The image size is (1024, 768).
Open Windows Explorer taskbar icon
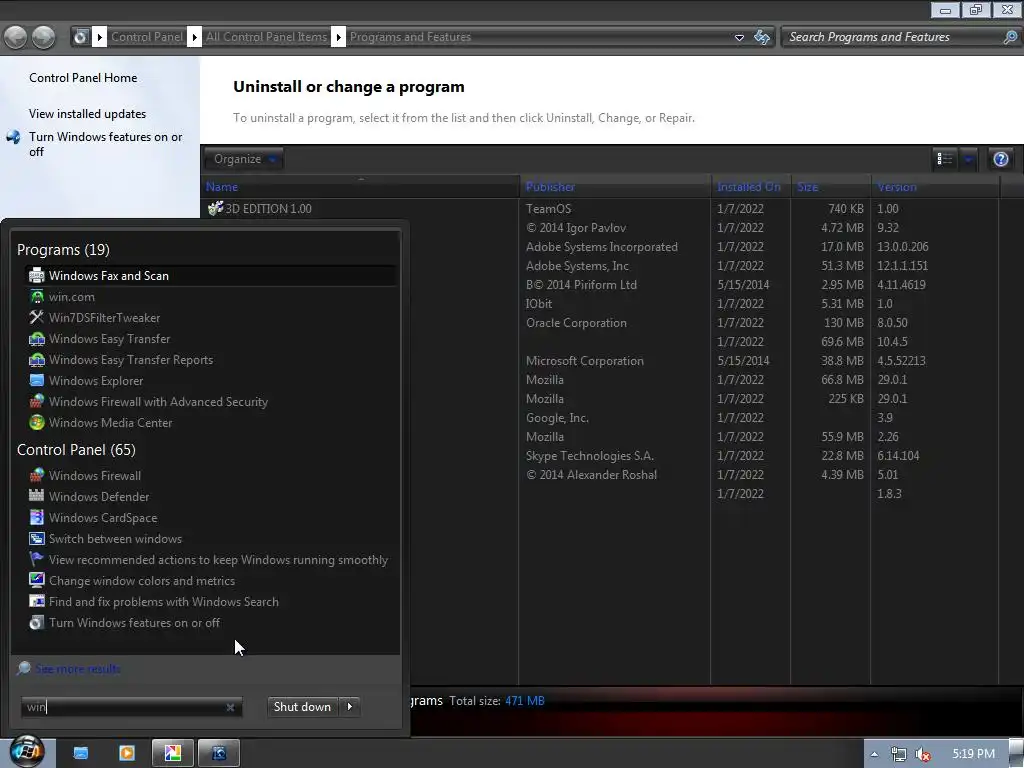pyautogui.click(x=81, y=753)
